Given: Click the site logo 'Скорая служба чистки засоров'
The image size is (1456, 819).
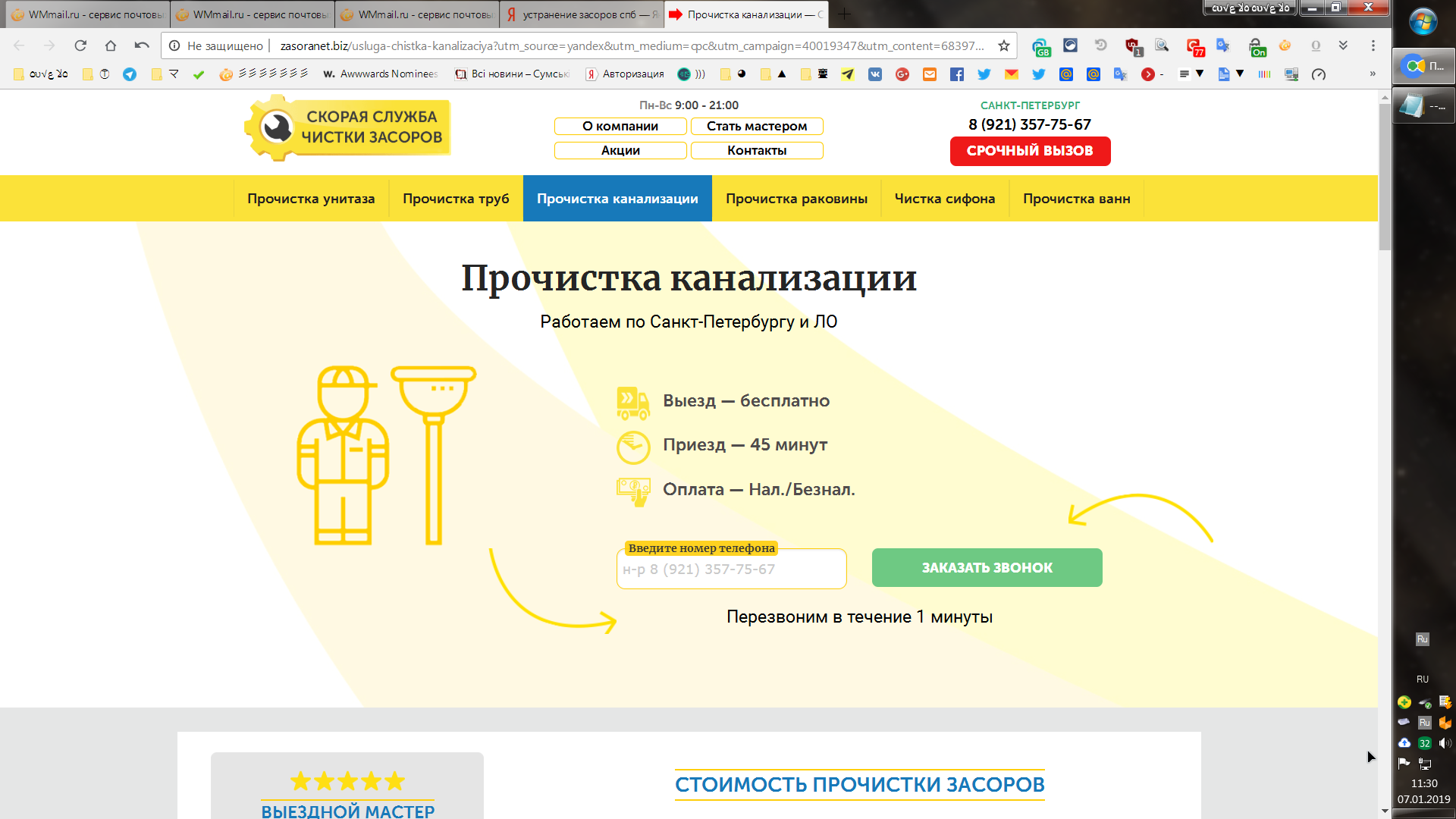Looking at the screenshot, I should point(348,127).
